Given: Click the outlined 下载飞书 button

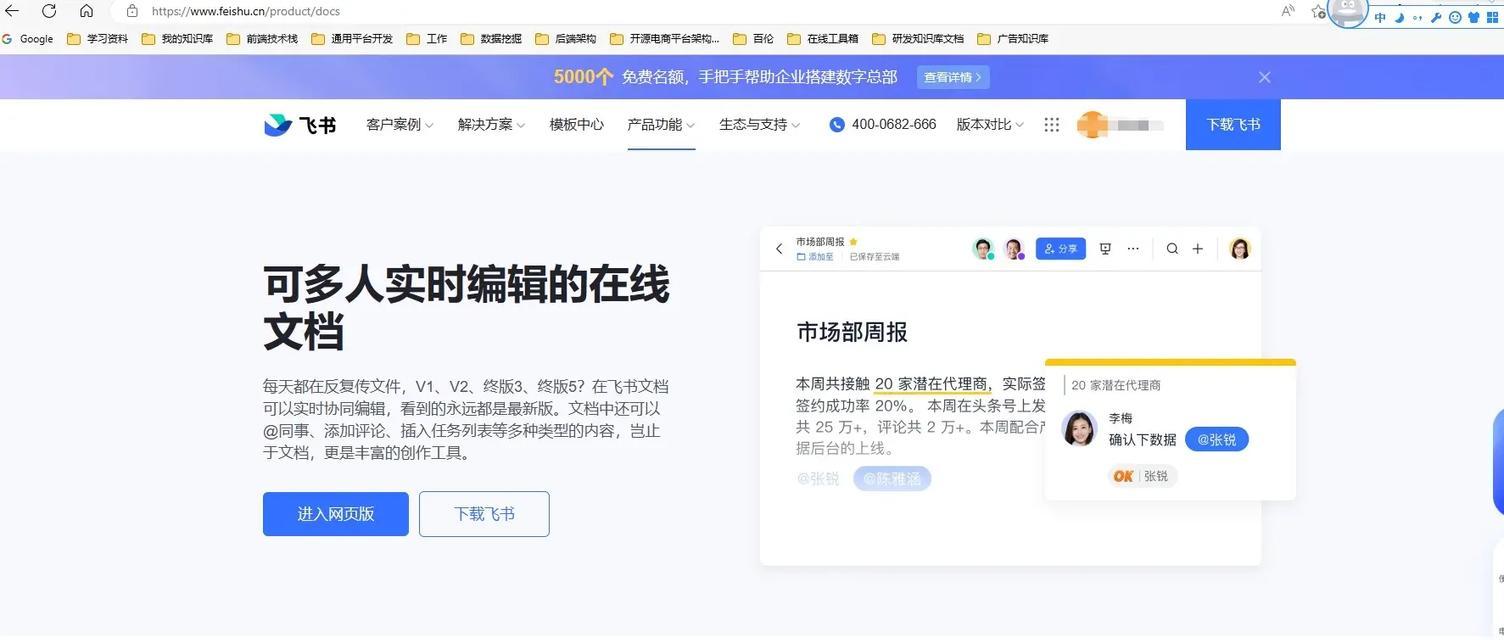Looking at the screenshot, I should pyautogui.click(x=484, y=514).
